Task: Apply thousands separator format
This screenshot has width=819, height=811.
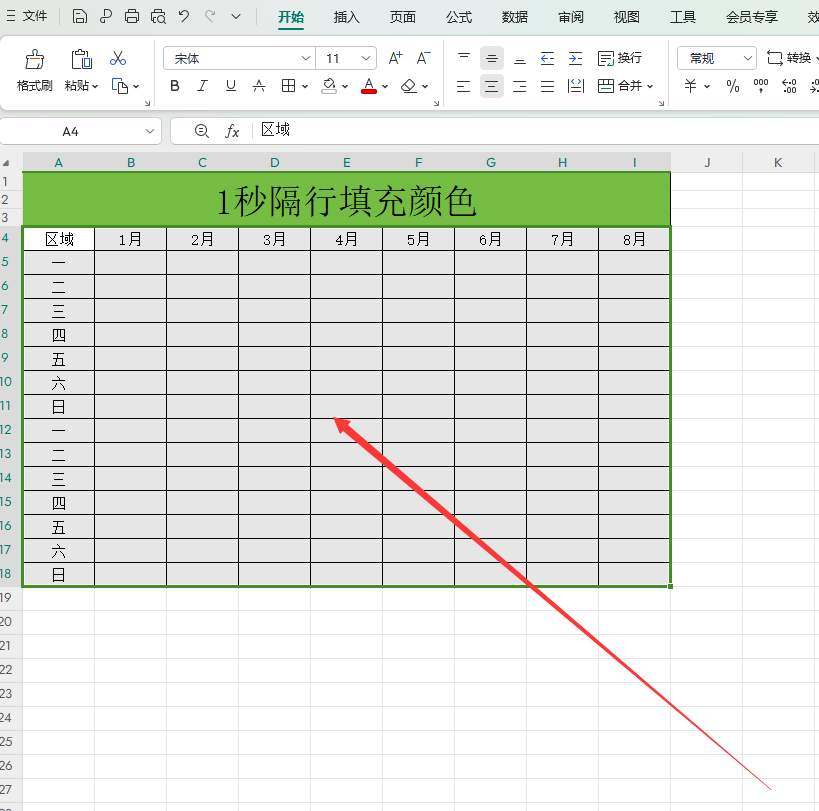Action: pyautogui.click(x=761, y=86)
